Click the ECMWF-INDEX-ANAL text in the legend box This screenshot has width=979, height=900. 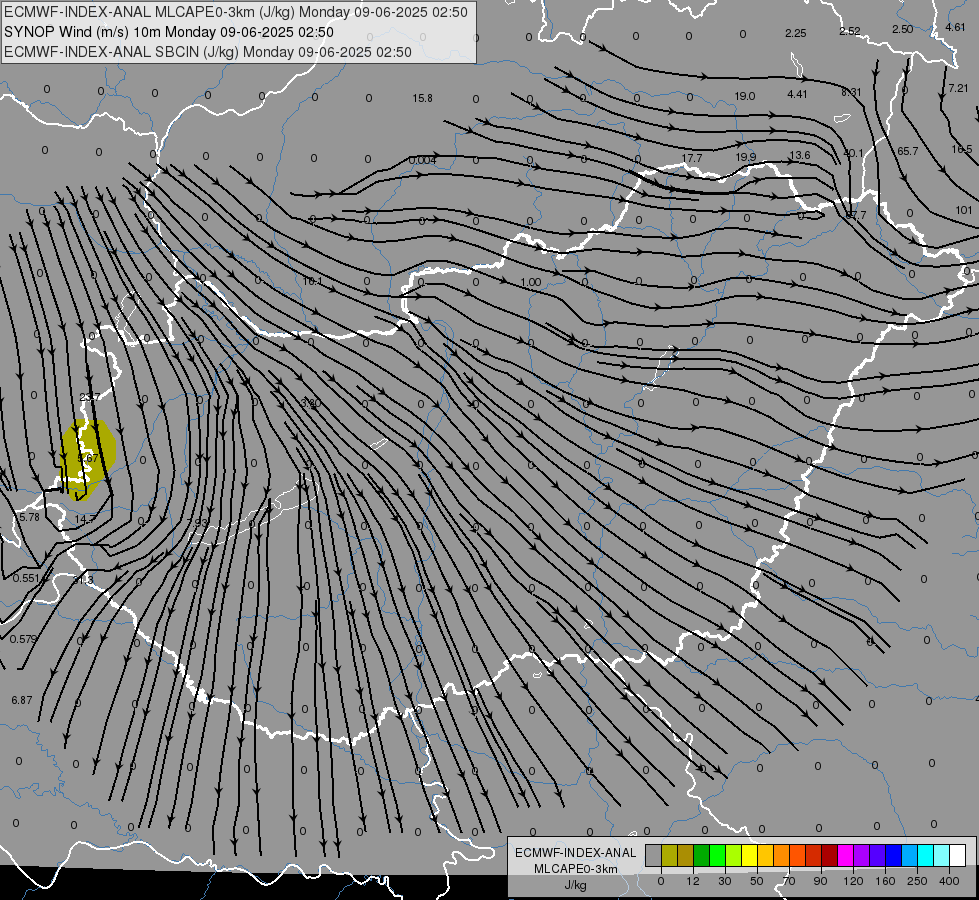[576, 853]
